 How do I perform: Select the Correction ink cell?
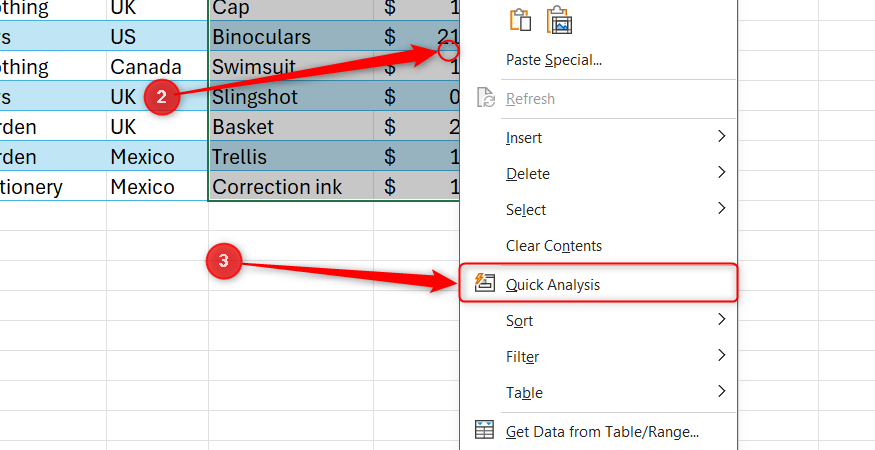point(291,186)
